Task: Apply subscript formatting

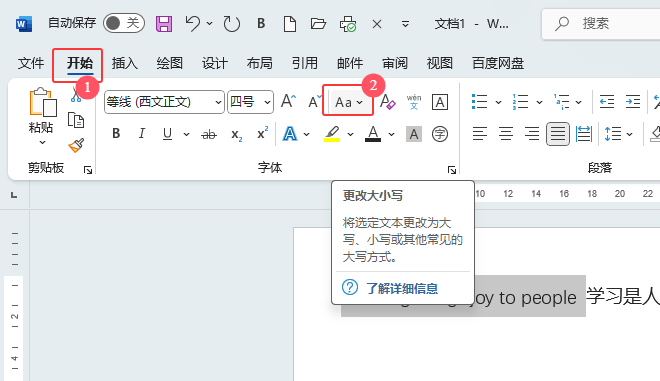Action: 237,135
